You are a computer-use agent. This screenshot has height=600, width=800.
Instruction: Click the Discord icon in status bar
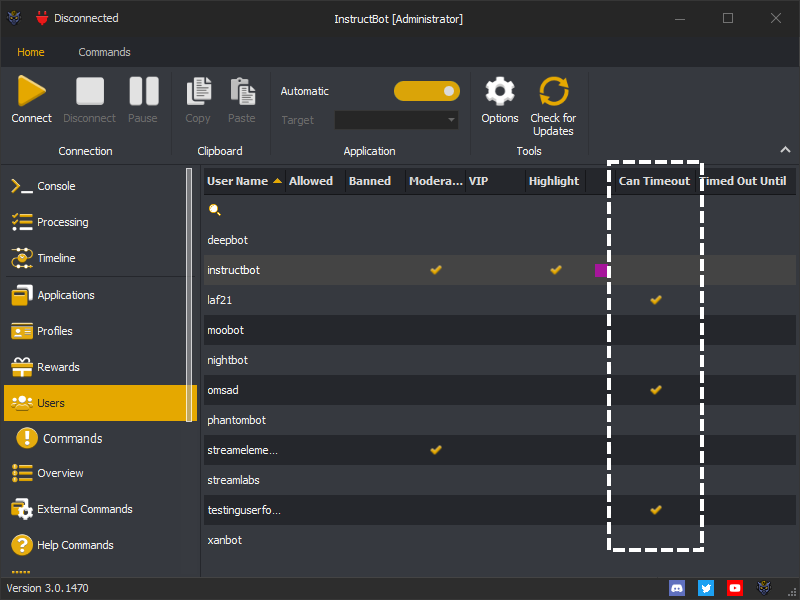[x=677, y=588]
